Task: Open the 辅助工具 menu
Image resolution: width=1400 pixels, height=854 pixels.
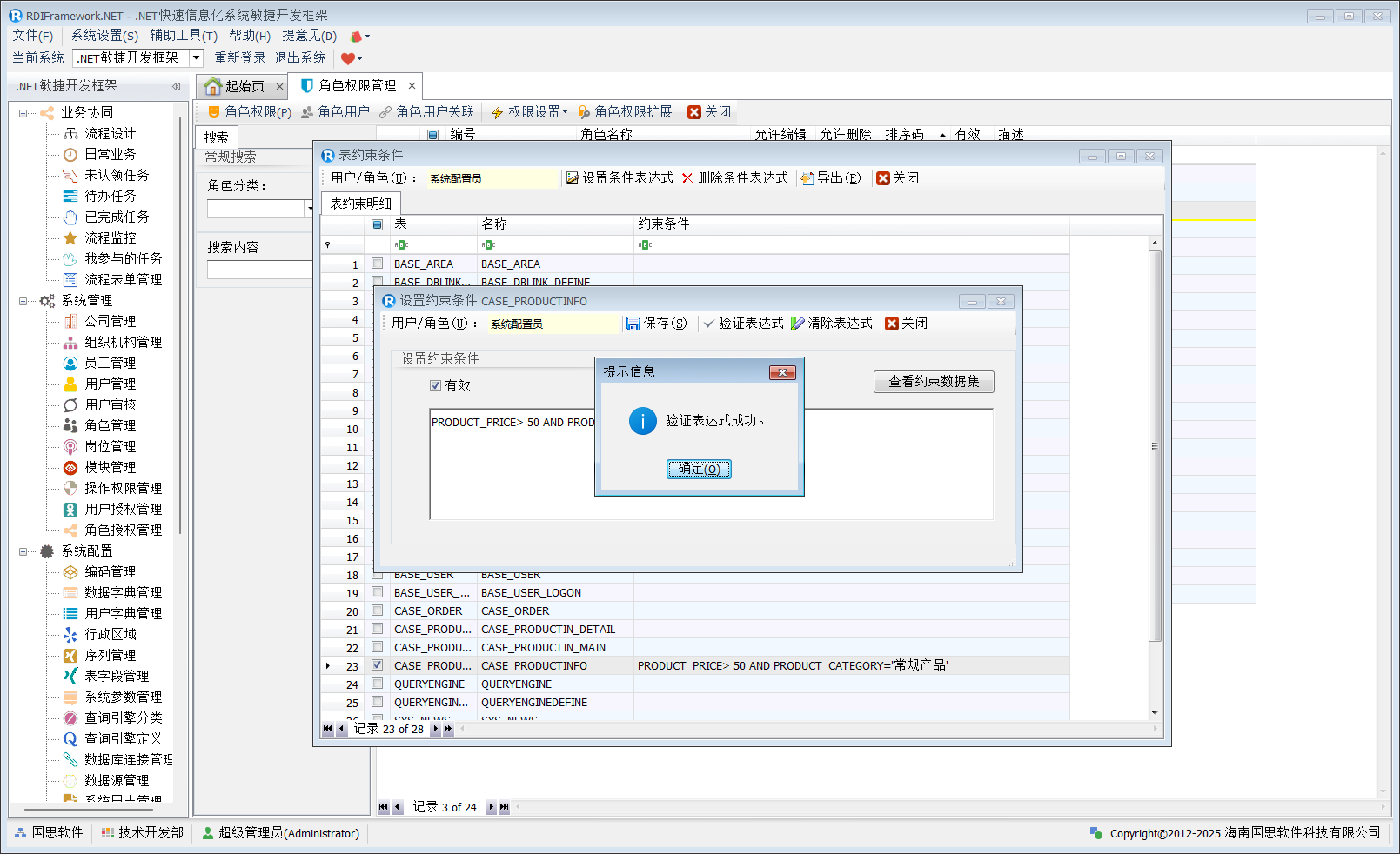Action: pyautogui.click(x=183, y=36)
